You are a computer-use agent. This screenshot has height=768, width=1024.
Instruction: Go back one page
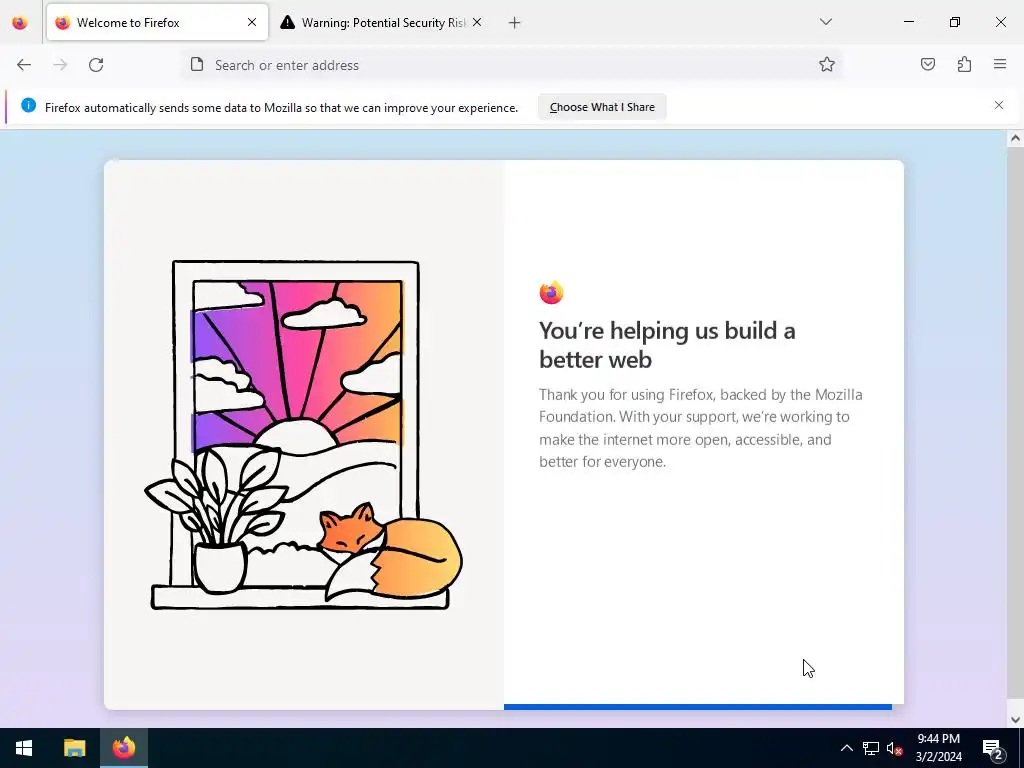pos(24,65)
